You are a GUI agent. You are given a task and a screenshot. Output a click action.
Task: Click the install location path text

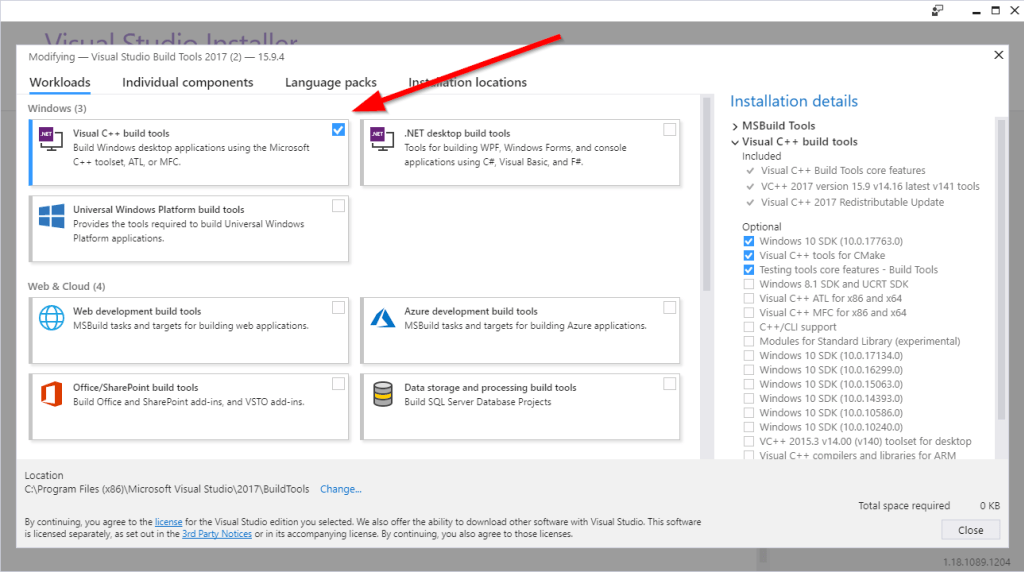pyautogui.click(x=167, y=489)
